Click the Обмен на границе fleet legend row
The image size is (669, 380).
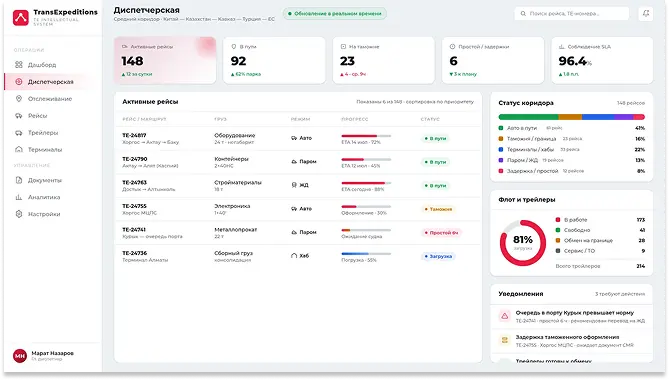coord(600,241)
